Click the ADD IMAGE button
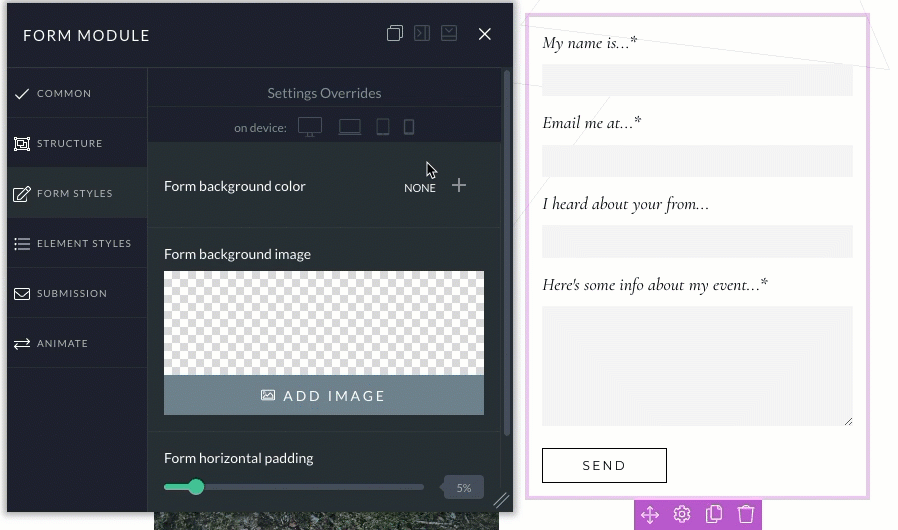 pyautogui.click(x=324, y=395)
